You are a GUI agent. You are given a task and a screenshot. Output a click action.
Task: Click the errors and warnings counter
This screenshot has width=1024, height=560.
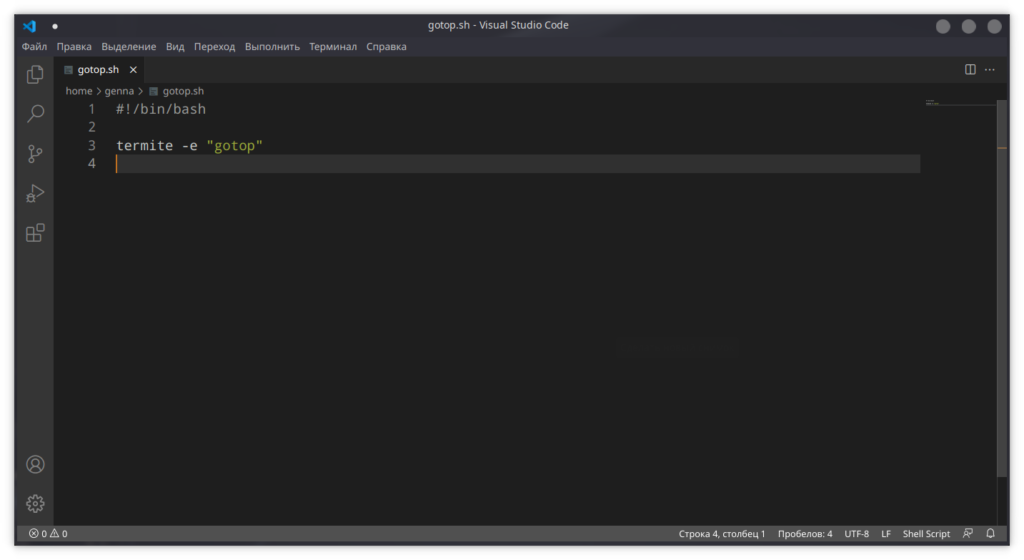48,533
